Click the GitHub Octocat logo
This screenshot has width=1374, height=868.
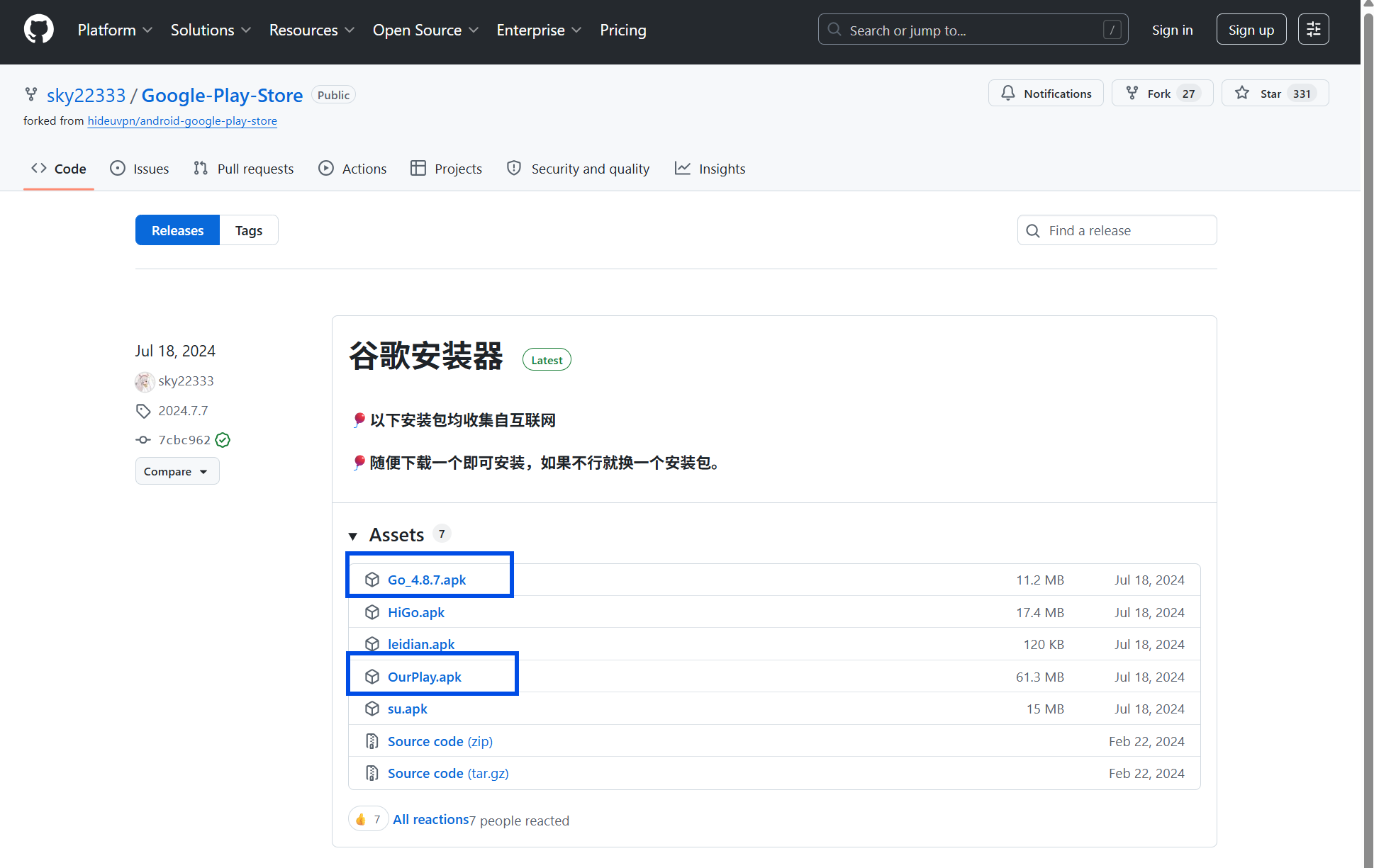click(38, 30)
